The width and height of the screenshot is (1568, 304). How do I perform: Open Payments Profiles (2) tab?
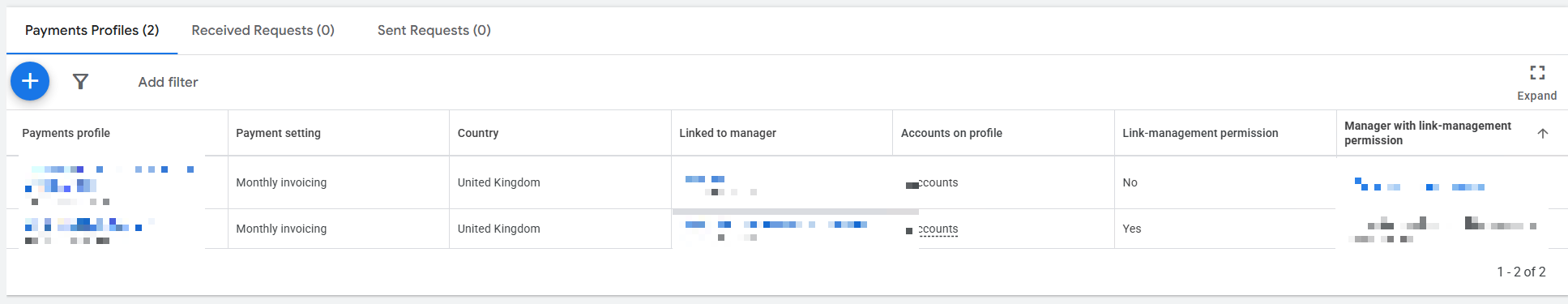click(x=92, y=30)
